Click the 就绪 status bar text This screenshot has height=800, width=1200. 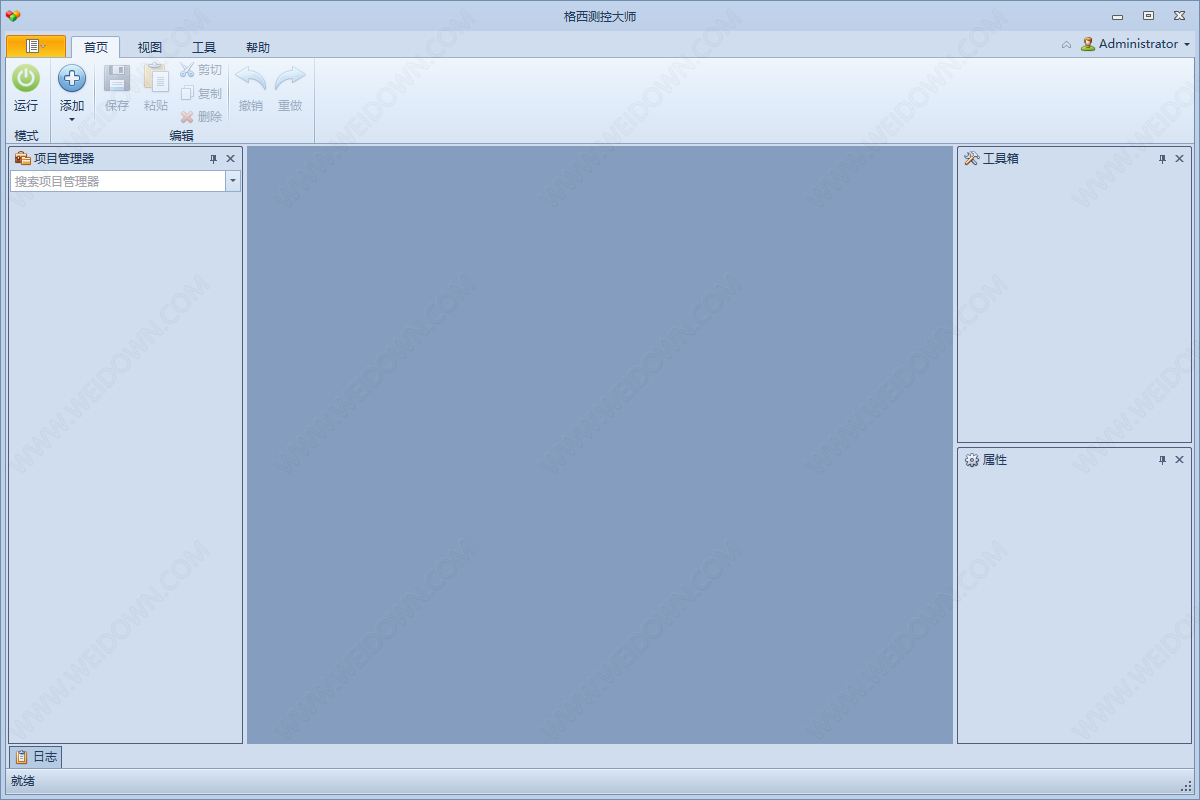pos(23,781)
